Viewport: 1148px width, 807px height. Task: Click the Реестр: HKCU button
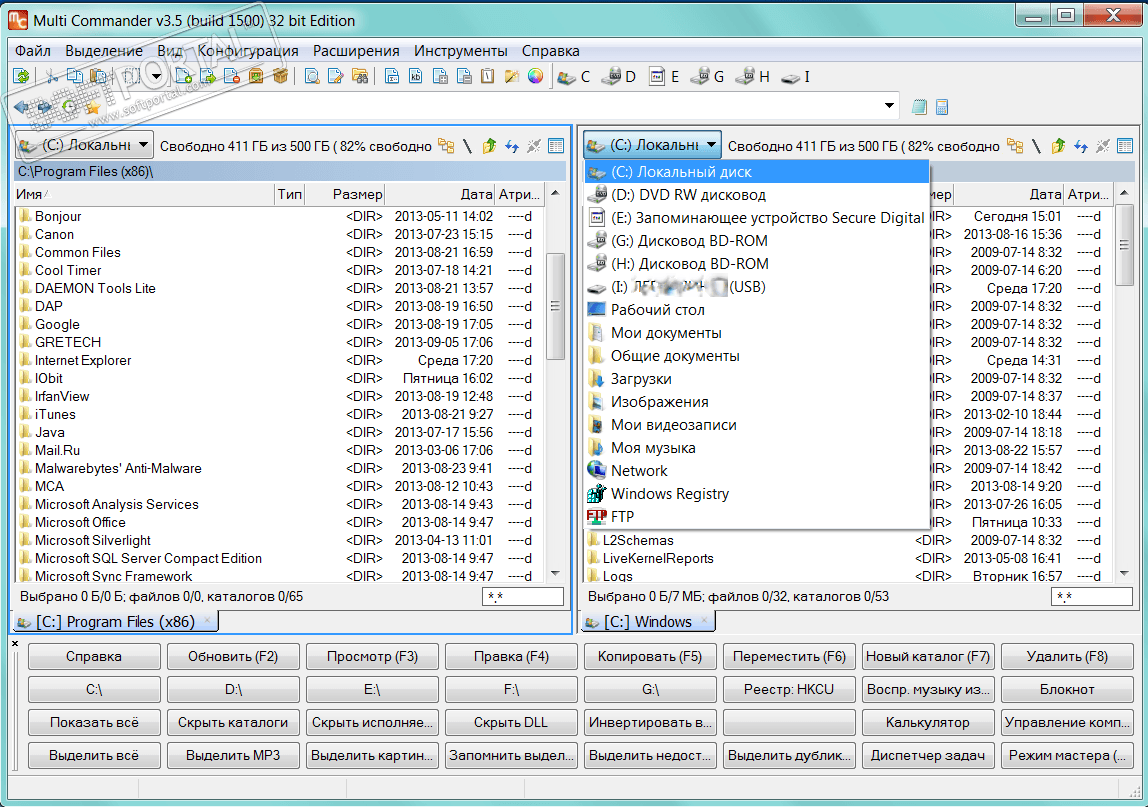click(x=789, y=689)
